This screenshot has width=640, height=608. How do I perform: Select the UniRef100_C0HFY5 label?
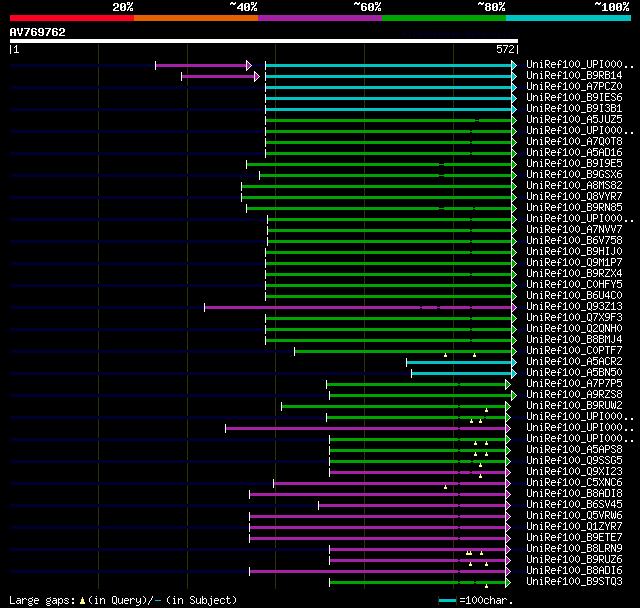tap(574, 285)
